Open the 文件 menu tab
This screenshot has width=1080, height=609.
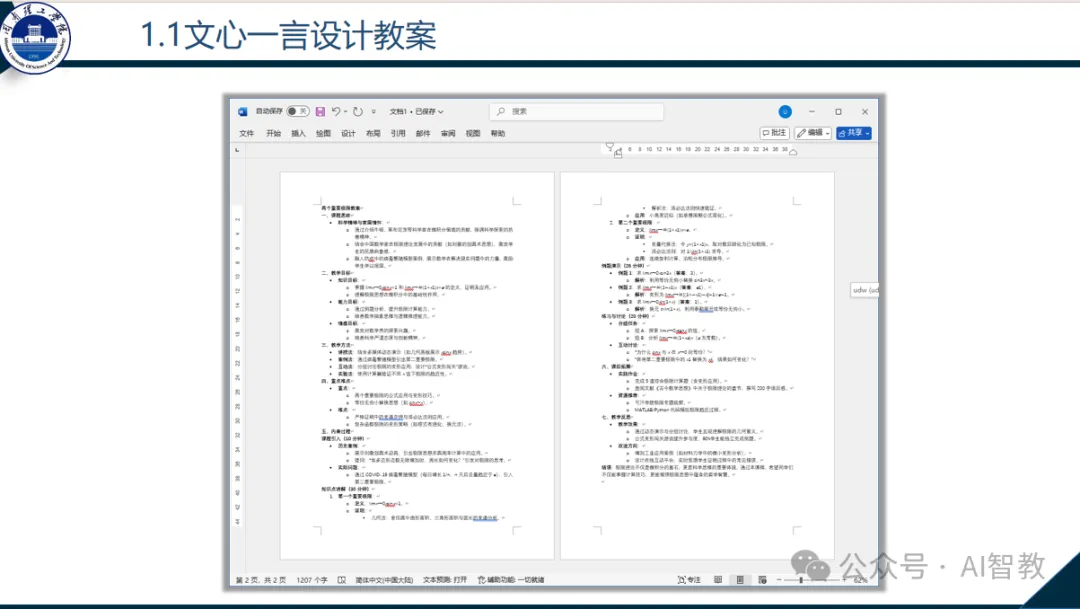pyautogui.click(x=247, y=134)
